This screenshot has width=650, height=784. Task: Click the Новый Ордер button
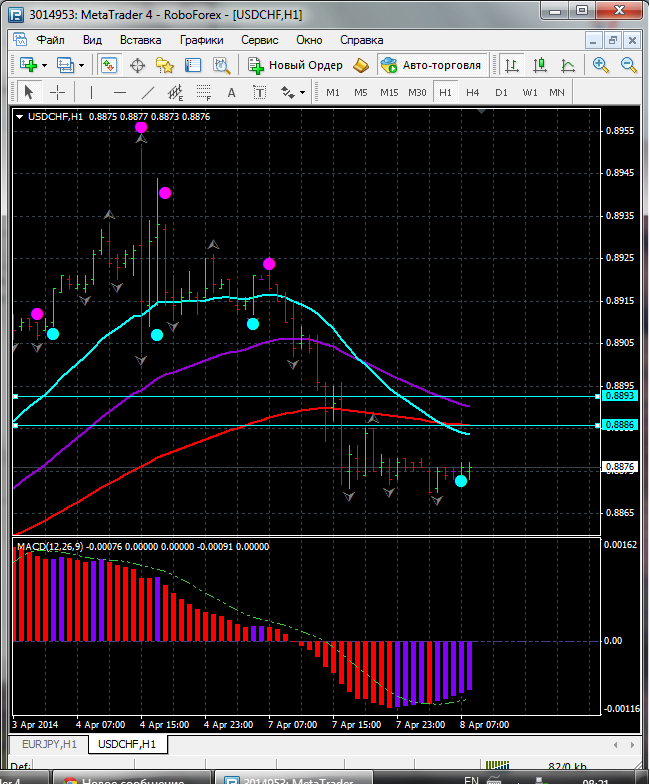pyautogui.click(x=296, y=65)
